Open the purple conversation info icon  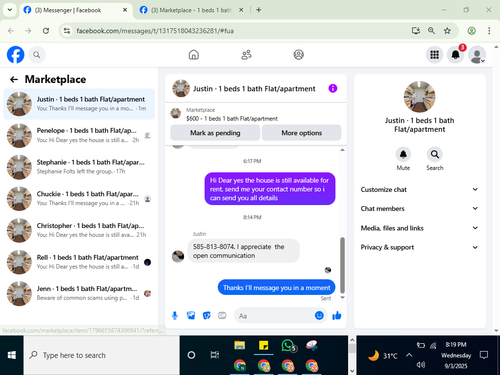pos(333,88)
